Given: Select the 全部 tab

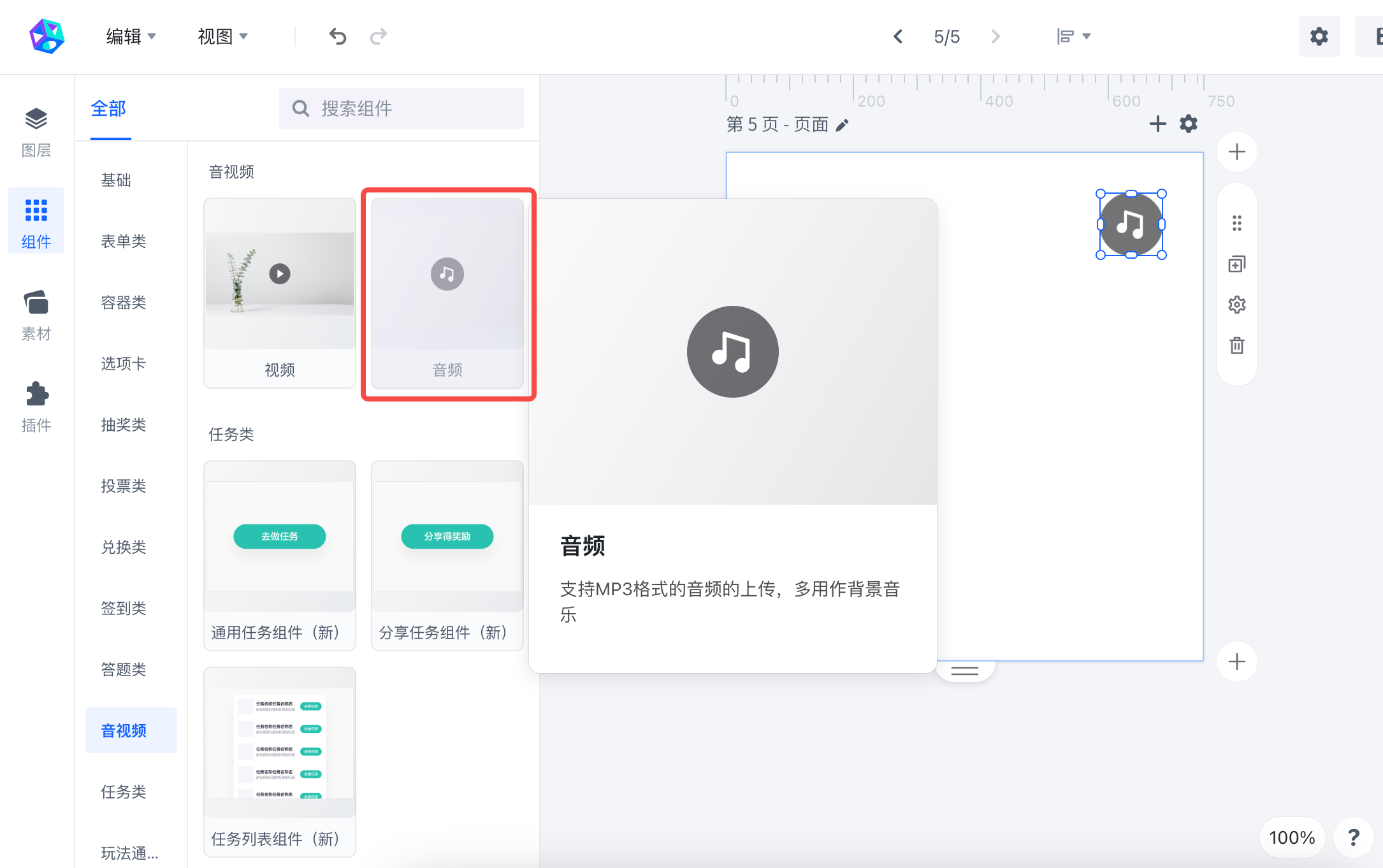Looking at the screenshot, I should [x=108, y=108].
